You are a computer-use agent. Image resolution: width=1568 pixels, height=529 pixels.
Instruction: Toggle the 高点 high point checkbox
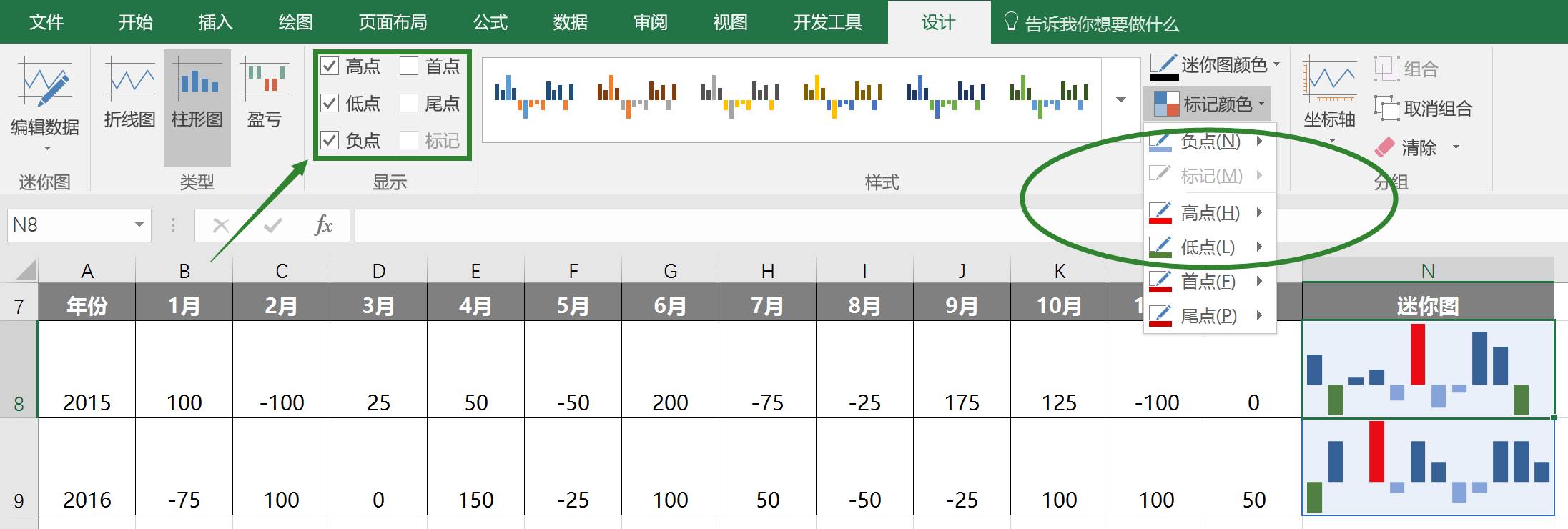pos(329,66)
